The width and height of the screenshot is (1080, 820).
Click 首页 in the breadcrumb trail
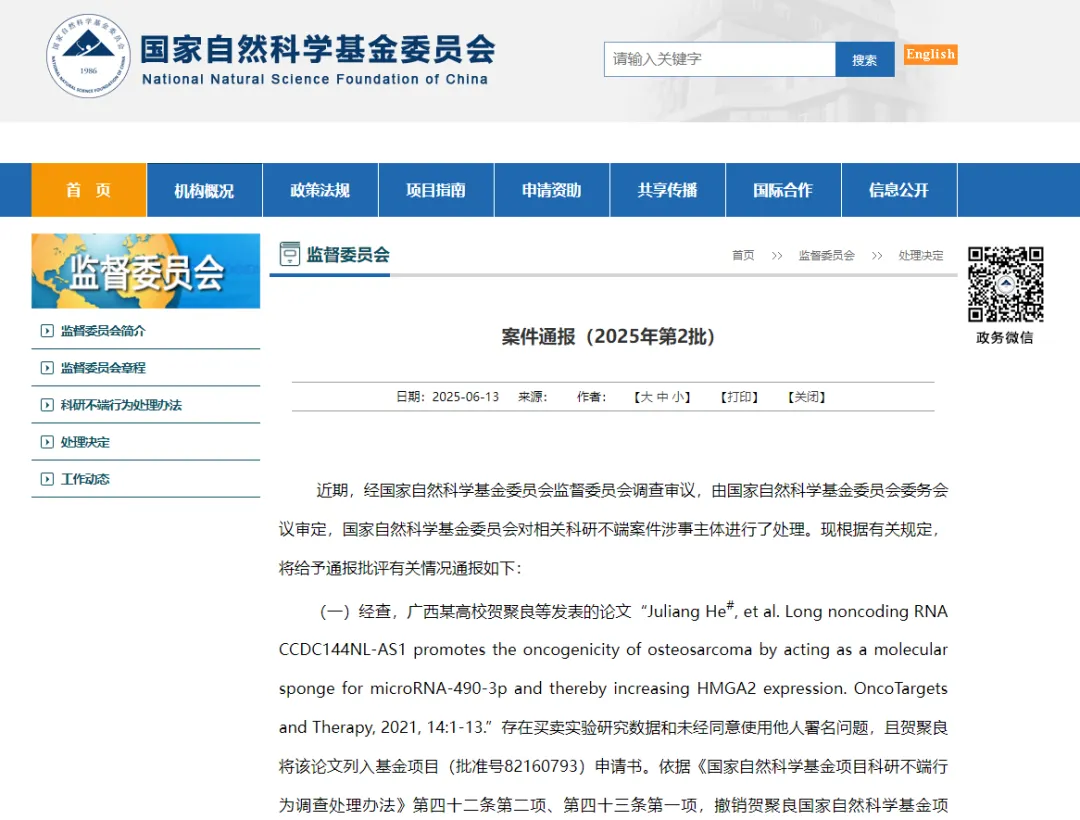(x=743, y=255)
